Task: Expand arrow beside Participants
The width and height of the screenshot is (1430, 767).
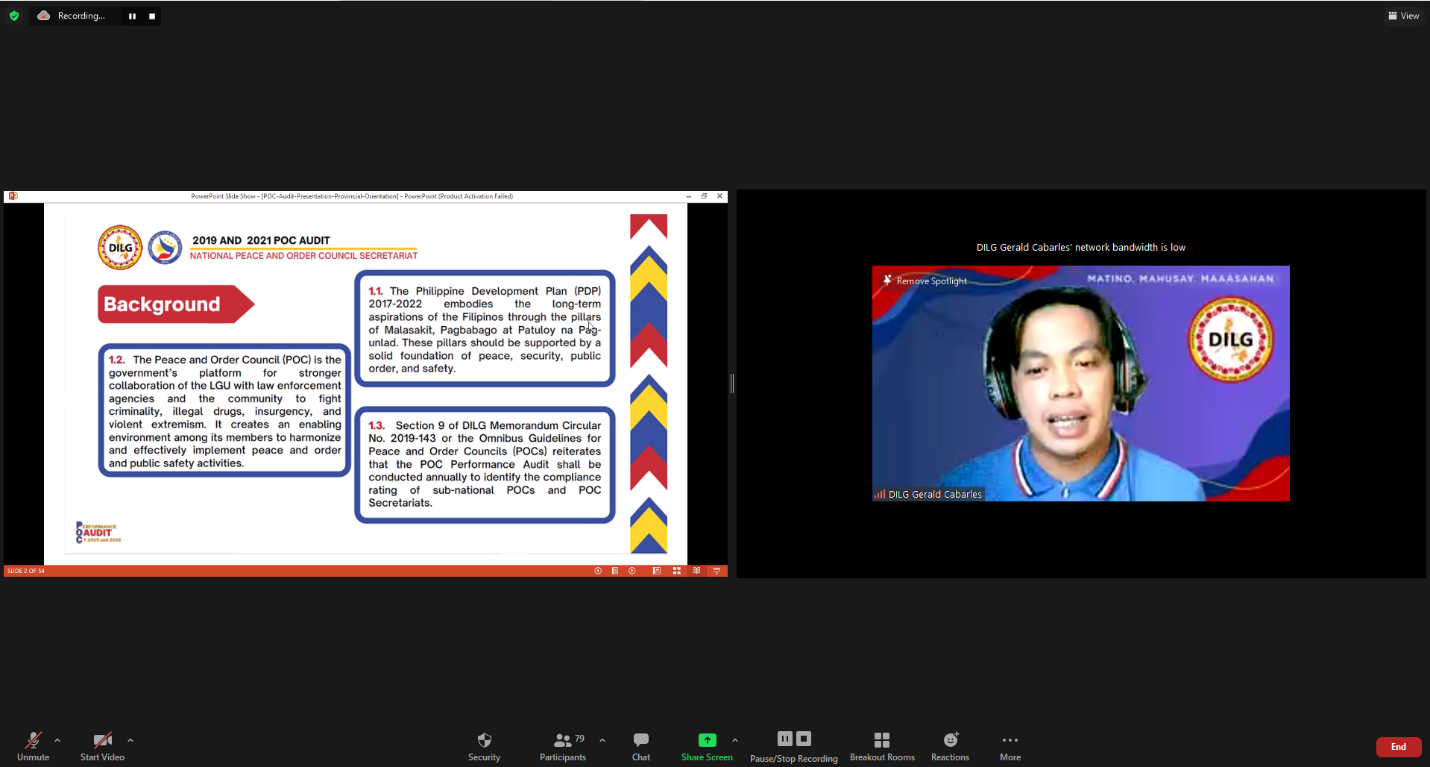Action: tap(602, 741)
